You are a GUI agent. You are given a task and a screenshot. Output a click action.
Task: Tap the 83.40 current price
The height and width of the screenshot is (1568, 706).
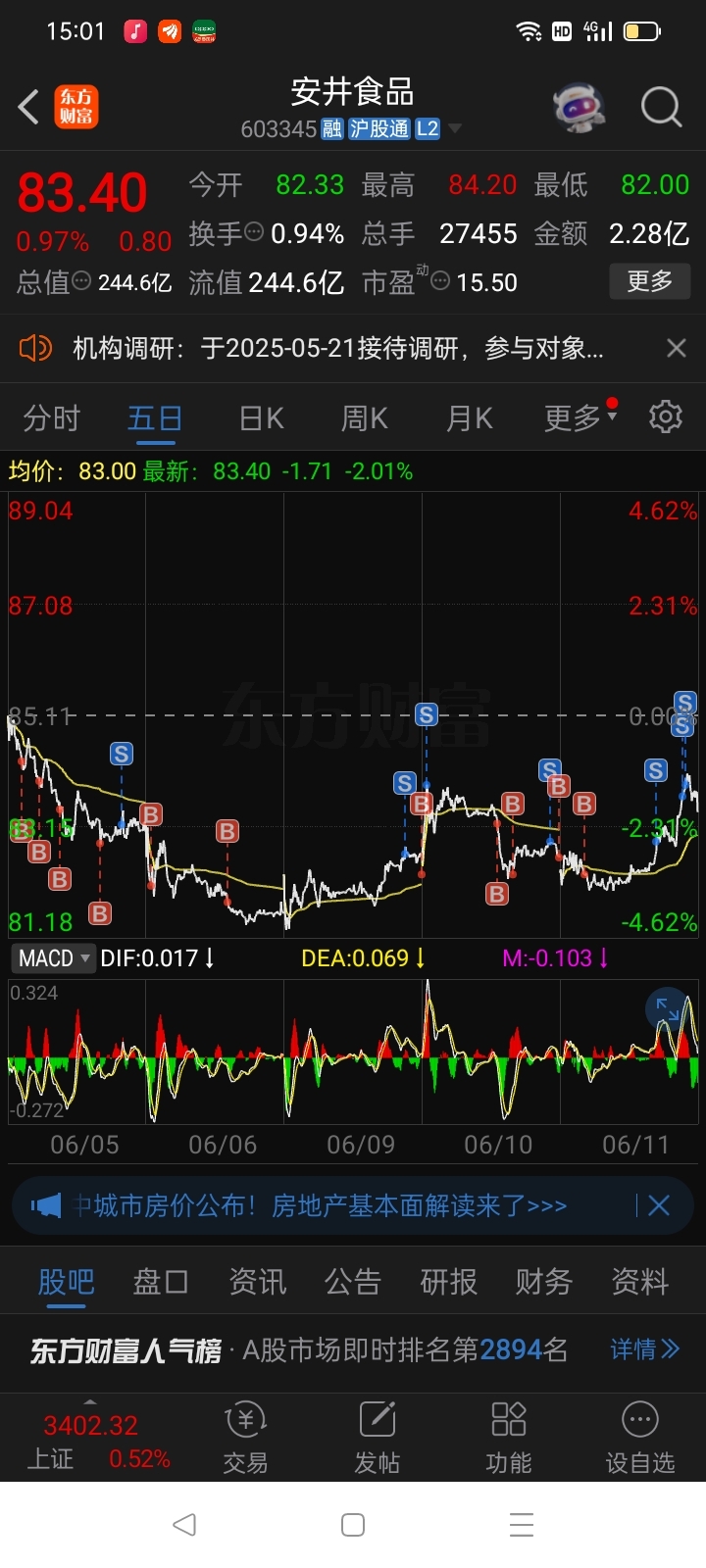coord(82,192)
